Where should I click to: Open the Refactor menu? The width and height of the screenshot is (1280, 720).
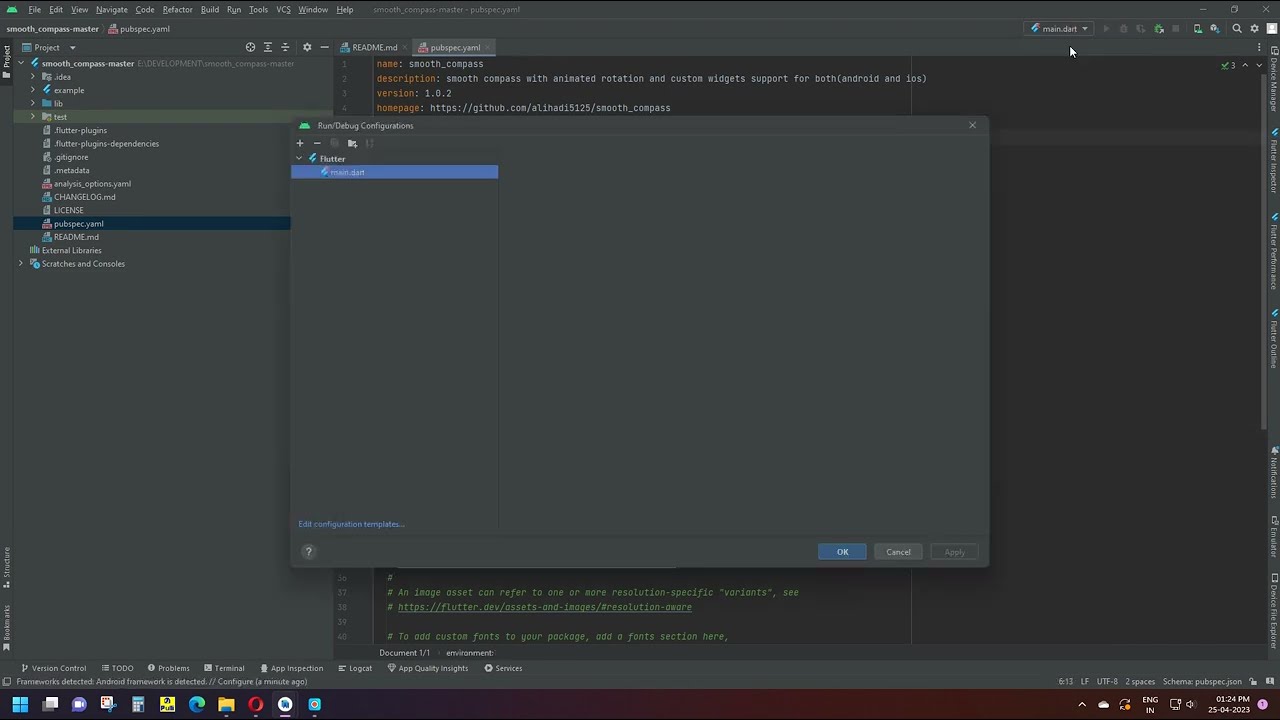click(177, 9)
